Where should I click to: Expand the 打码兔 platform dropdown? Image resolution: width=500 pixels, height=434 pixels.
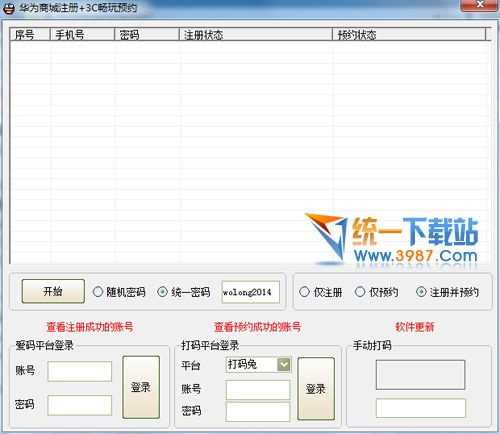284,364
